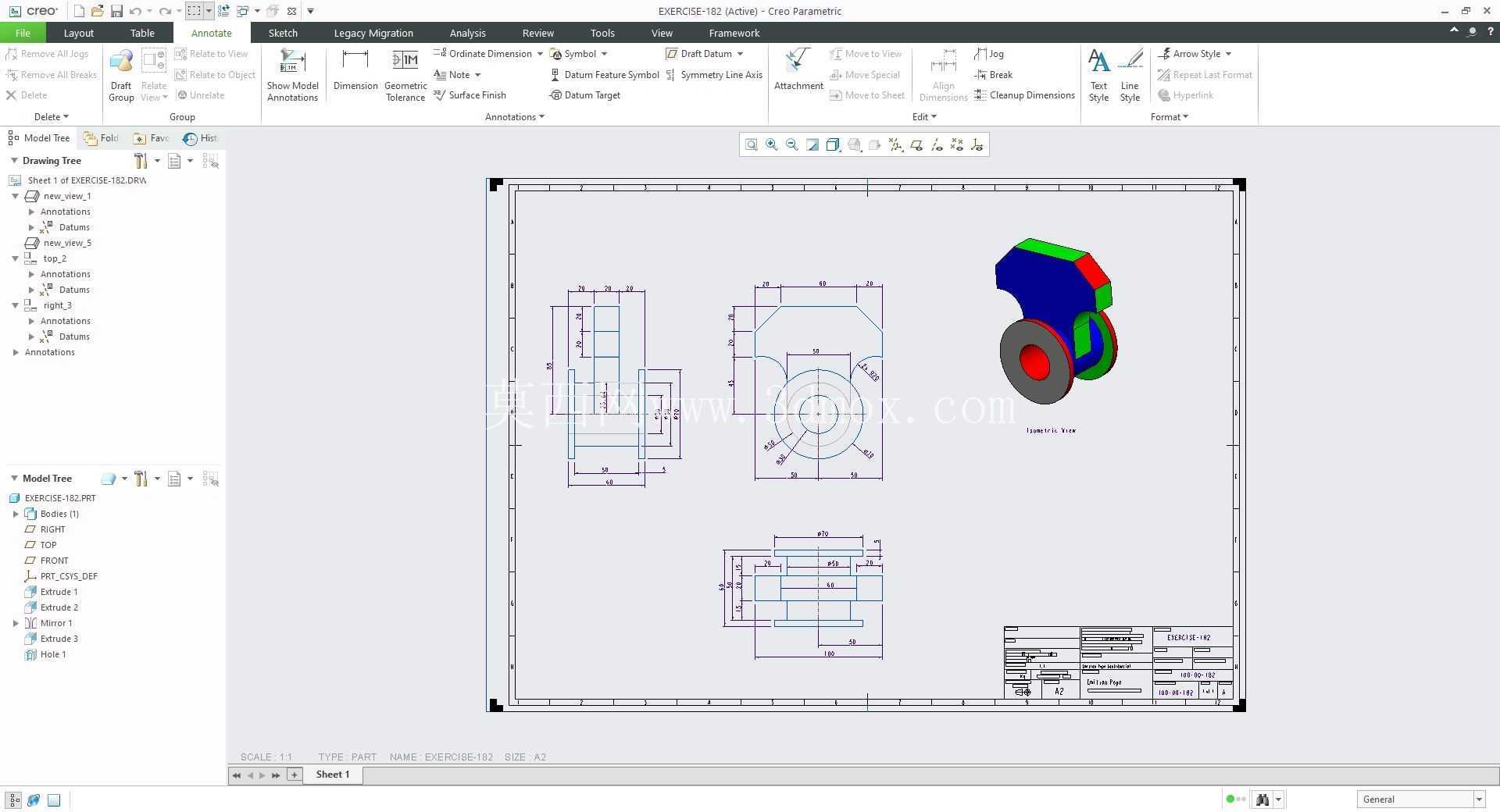Open datum display filters icon
The image size is (1500, 812).
click(x=895, y=144)
